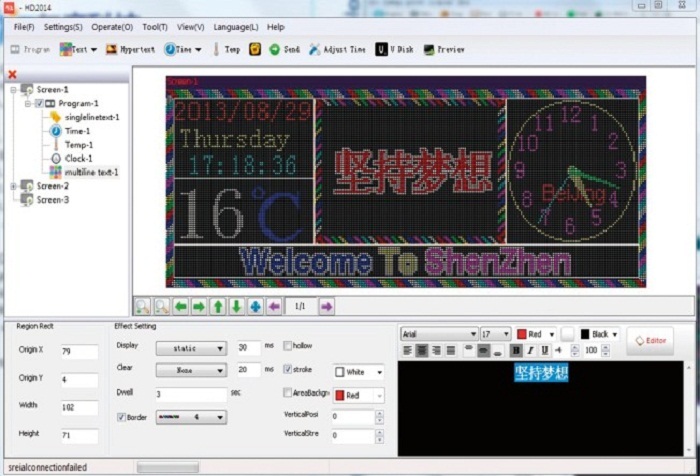
Task: Set vertical alignment to top
Action: pos(468,348)
